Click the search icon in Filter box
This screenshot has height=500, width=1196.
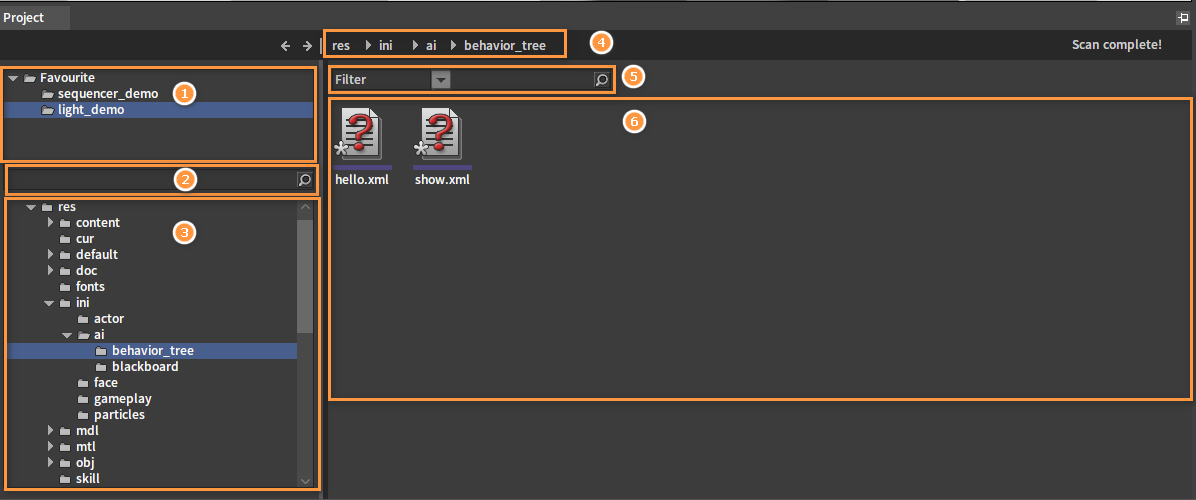pos(601,79)
